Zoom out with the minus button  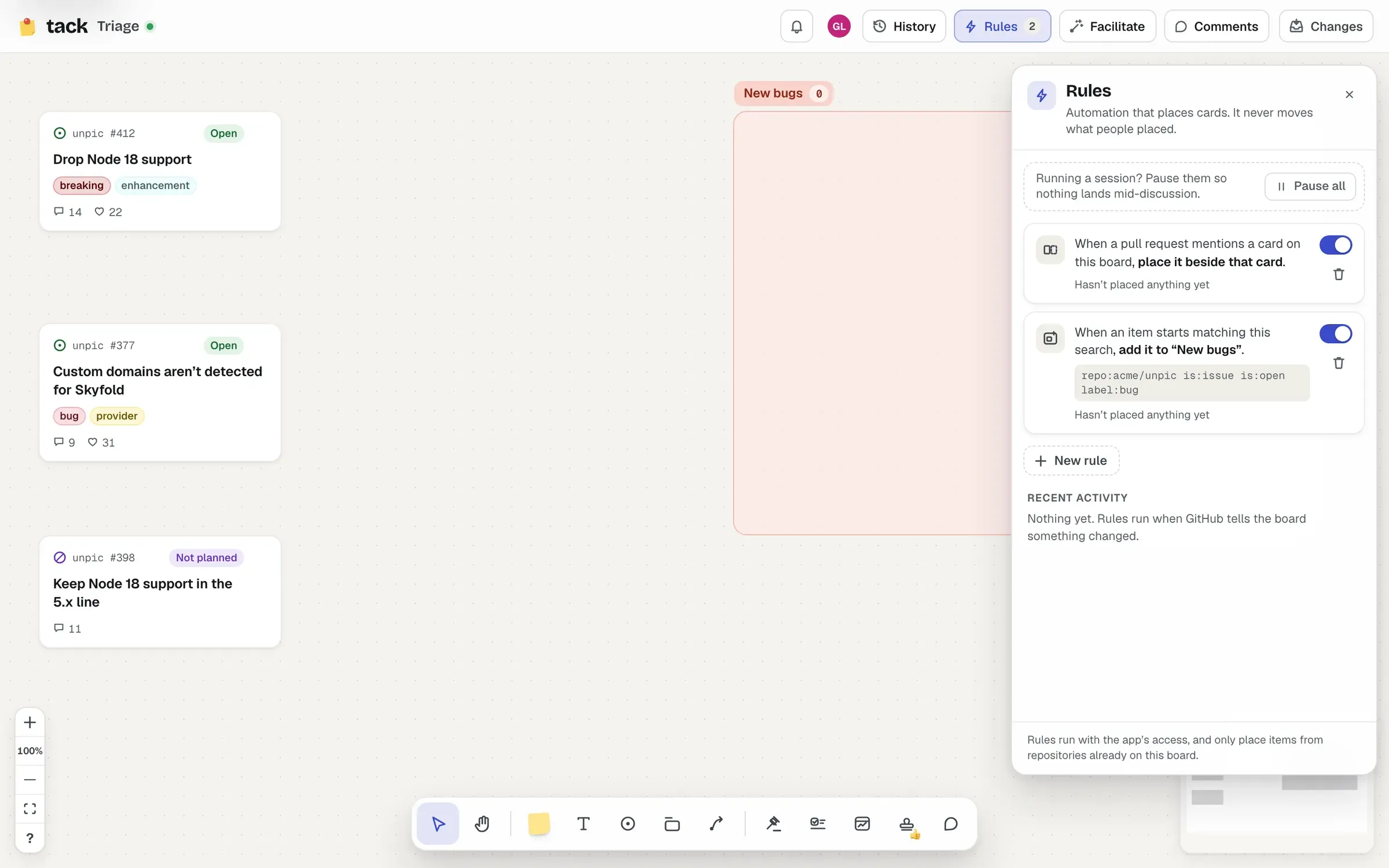click(30, 779)
